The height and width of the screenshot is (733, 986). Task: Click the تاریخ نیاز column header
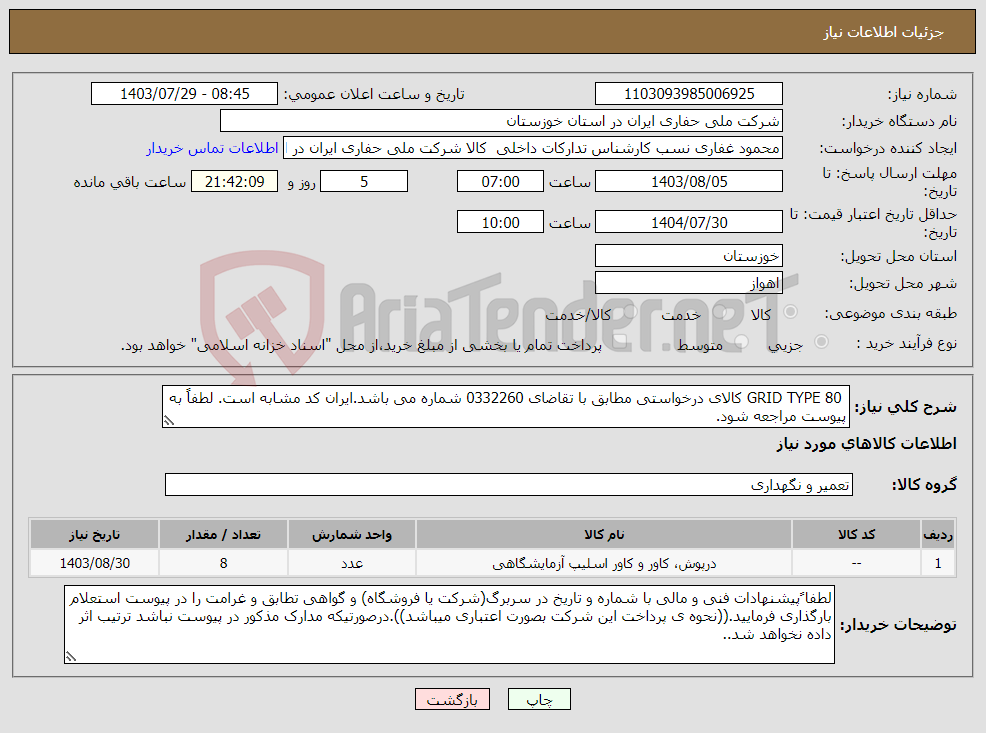pyautogui.click(x=94, y=534)
